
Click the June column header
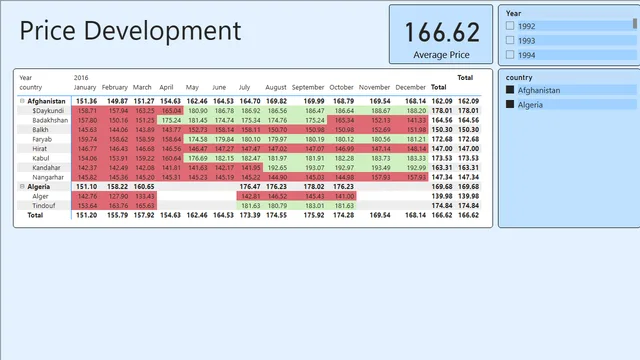pyautogui.click(x=219, y=87)
